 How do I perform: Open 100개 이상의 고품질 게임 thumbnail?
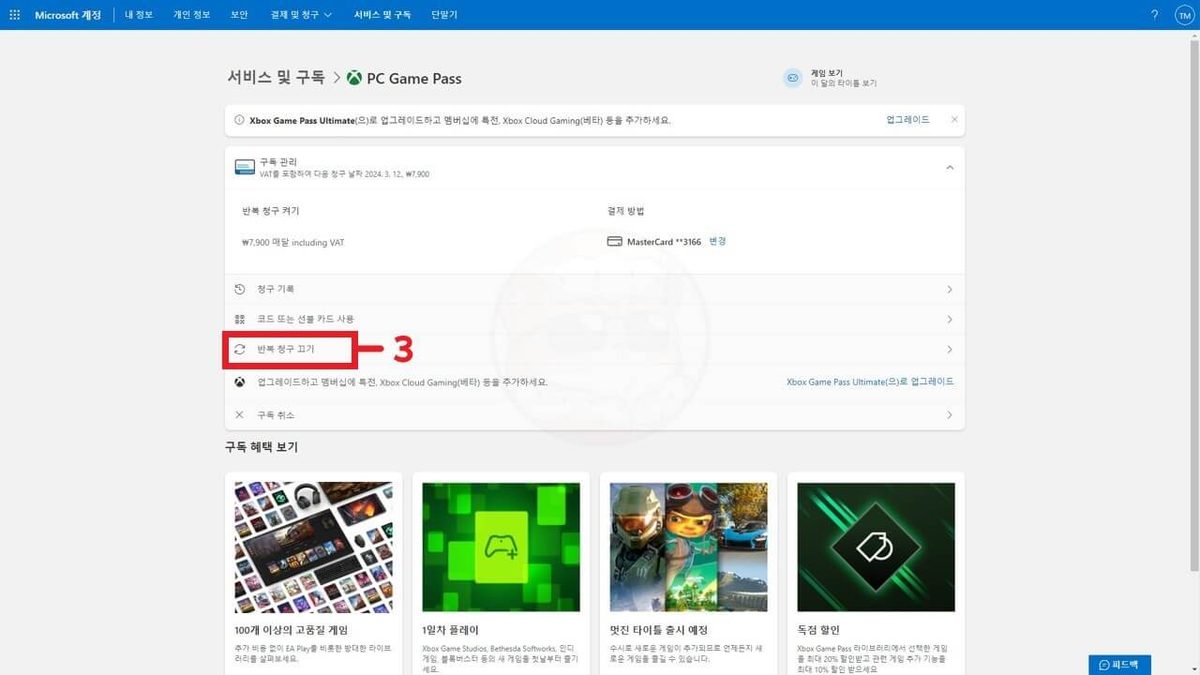click(x=313, y=548)
